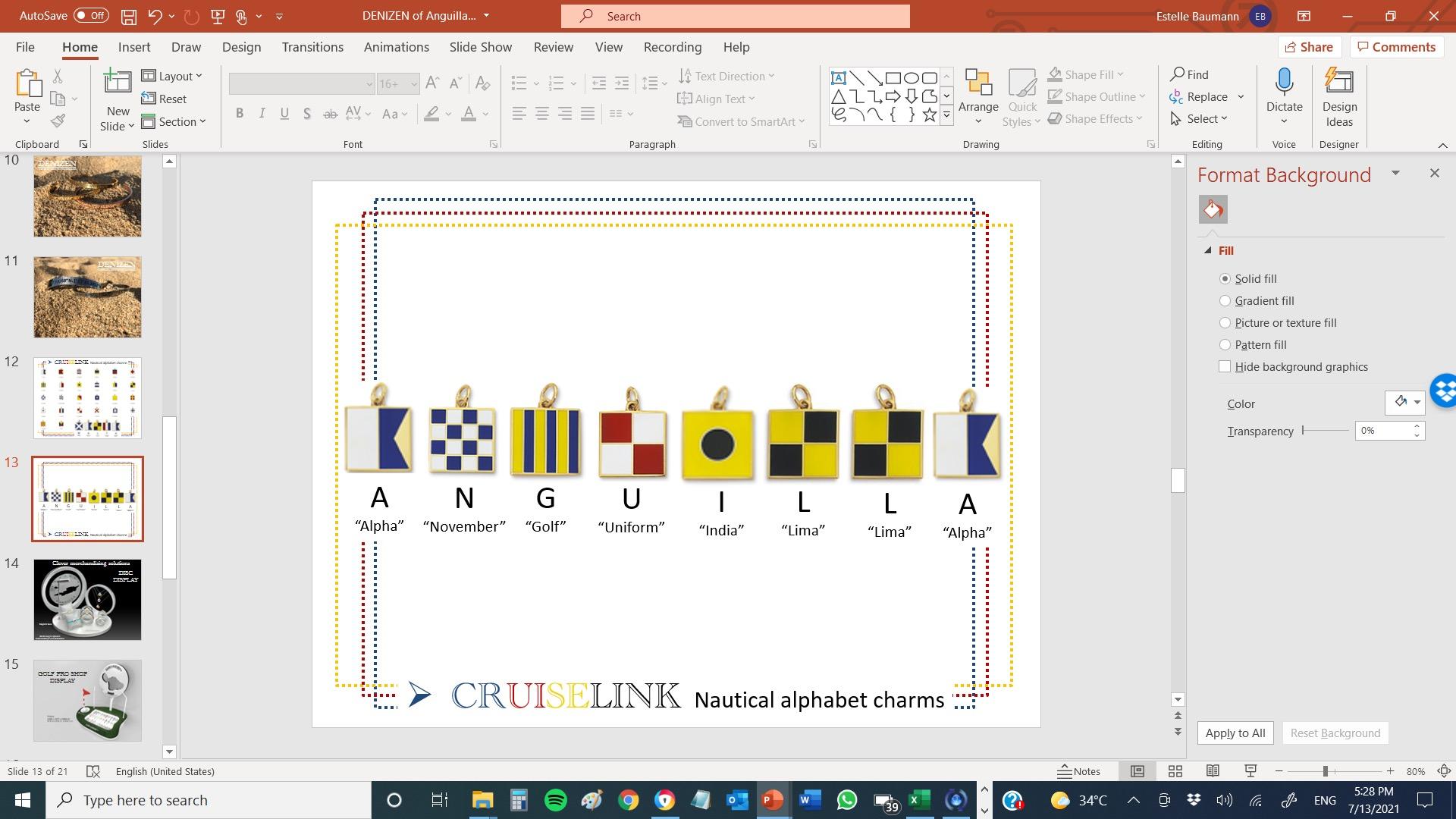
Task: Click the Search box in title bar
Action: click(x=736, y=16)
